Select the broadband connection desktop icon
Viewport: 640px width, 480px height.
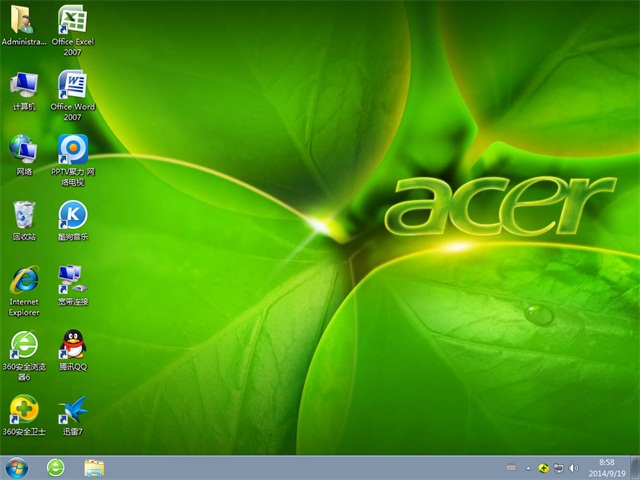72,280
